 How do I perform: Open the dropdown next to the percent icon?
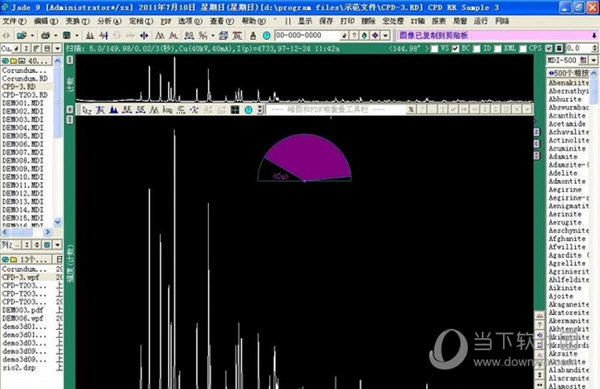point(213,36)
